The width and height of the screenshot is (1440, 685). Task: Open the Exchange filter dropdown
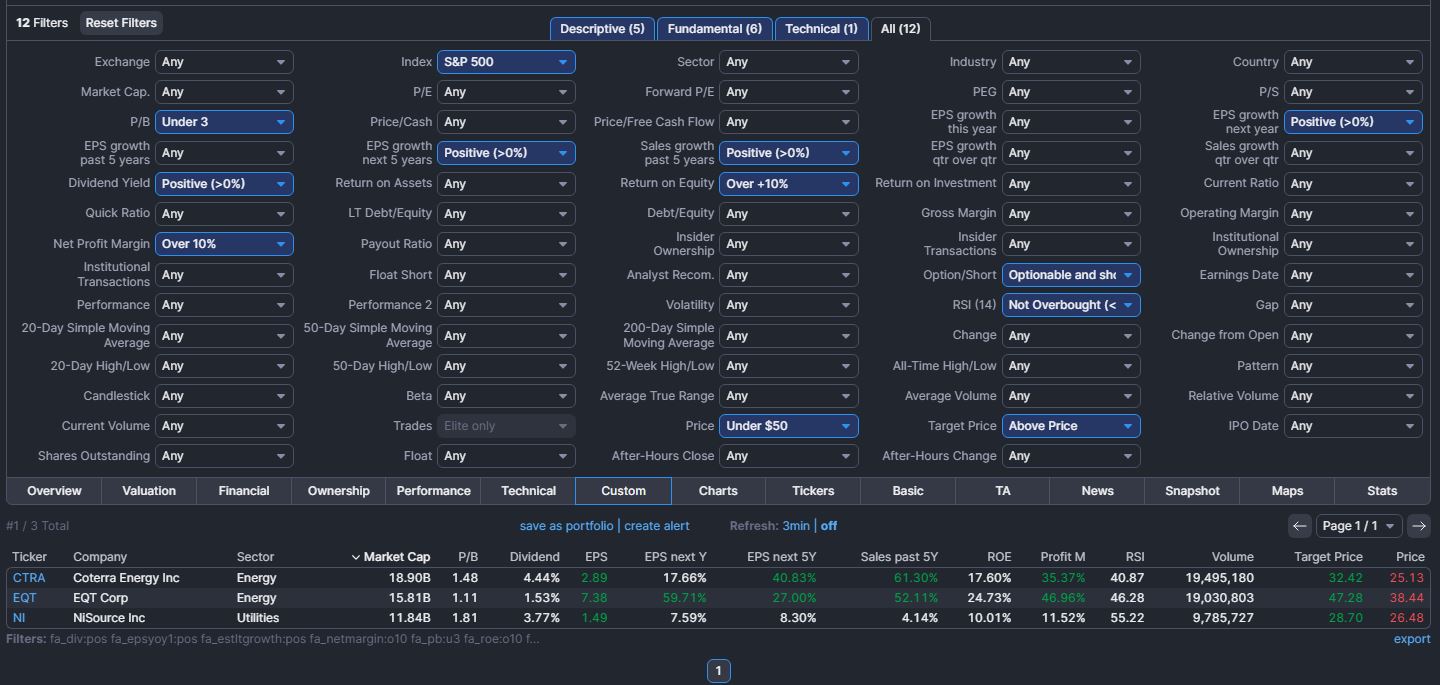[224, 62]
